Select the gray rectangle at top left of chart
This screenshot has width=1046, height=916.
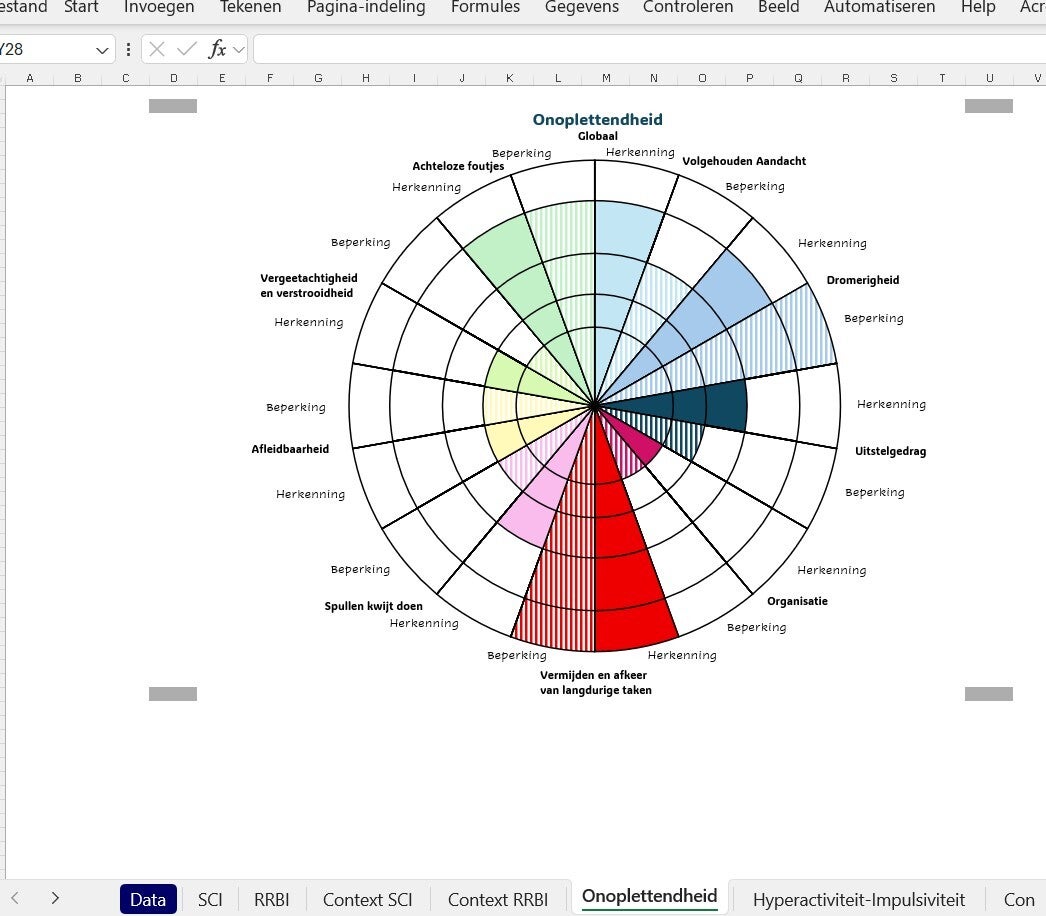(173, 106)
